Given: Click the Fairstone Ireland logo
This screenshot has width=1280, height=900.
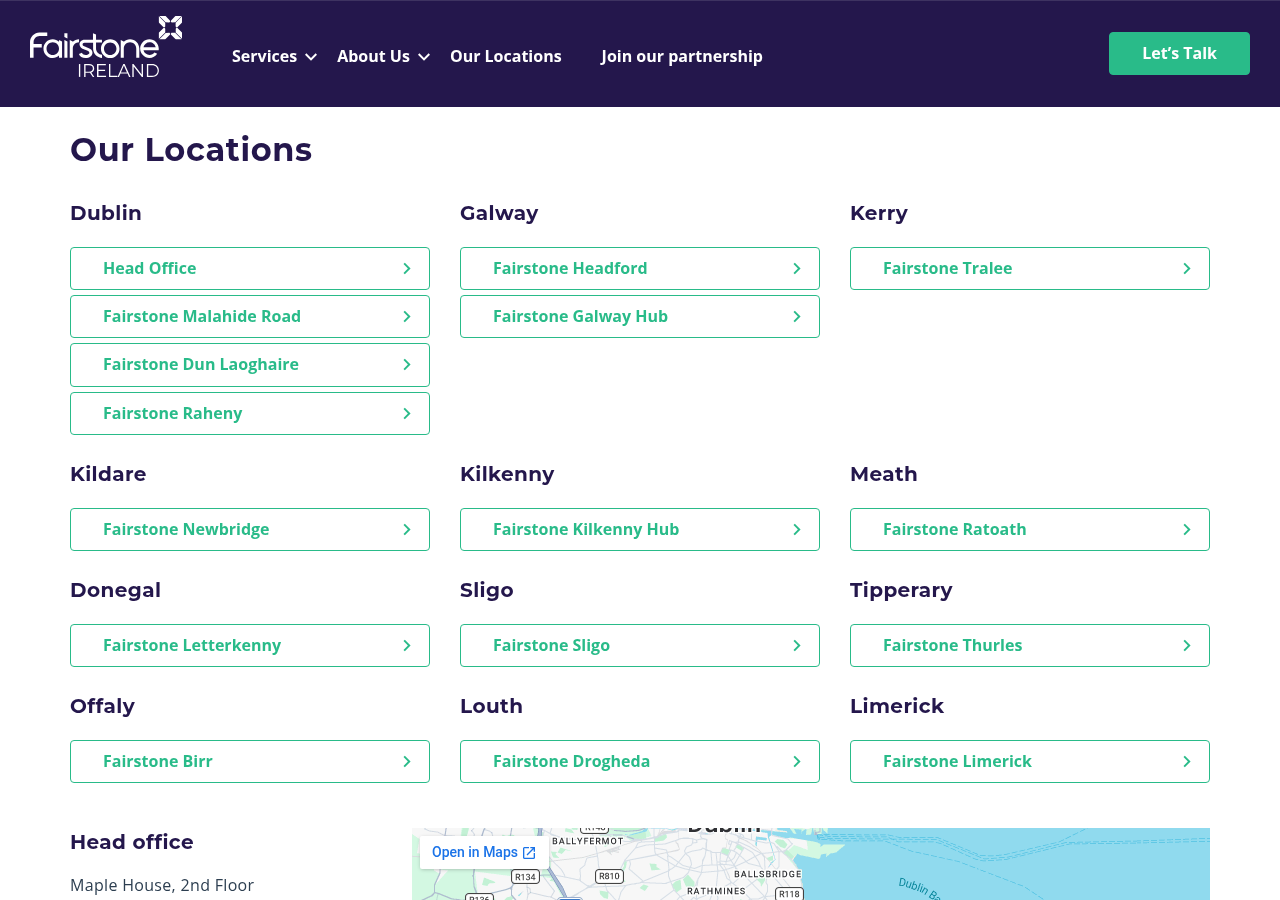Looking at the screenshot, I should [x=106, y=47].
